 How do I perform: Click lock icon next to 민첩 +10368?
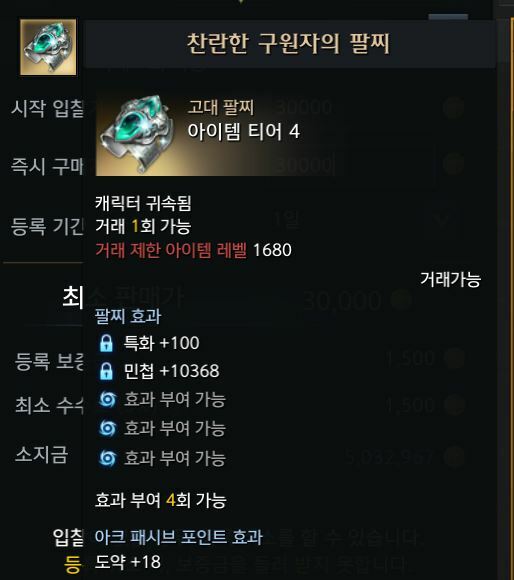(x=106, y=371)
